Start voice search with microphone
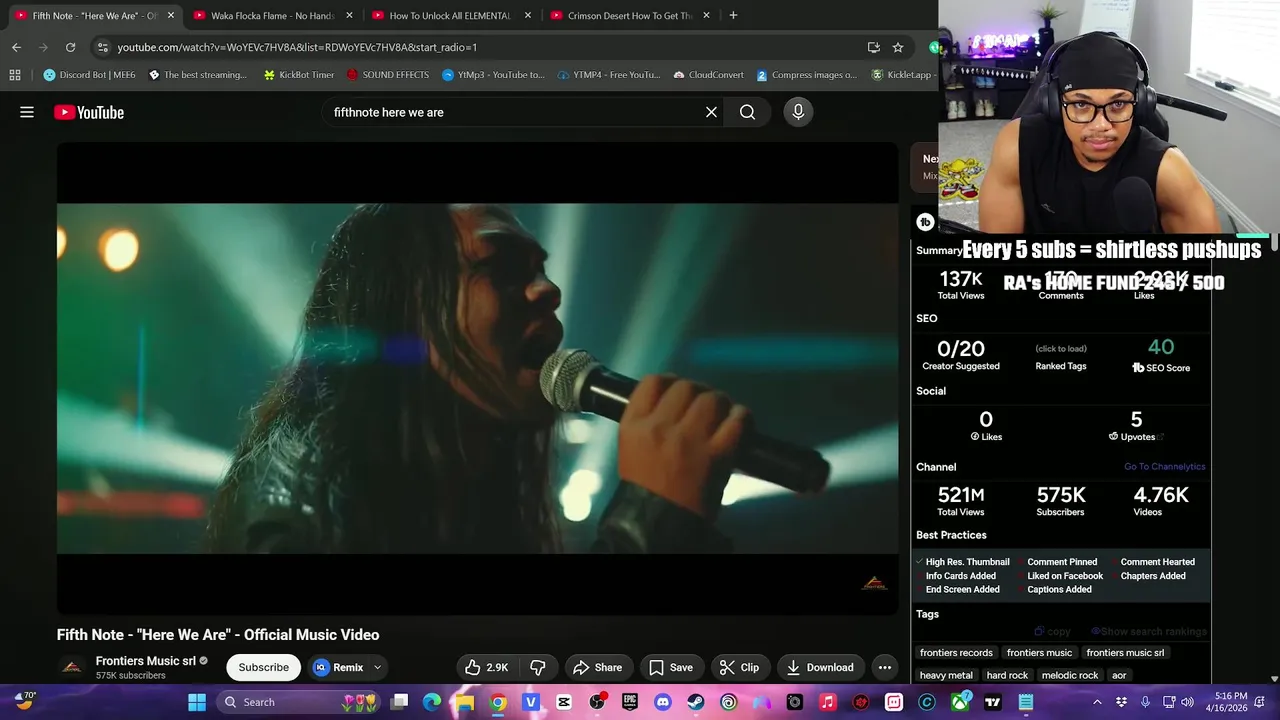This screenshot has width=1280, height=720. 798,112
